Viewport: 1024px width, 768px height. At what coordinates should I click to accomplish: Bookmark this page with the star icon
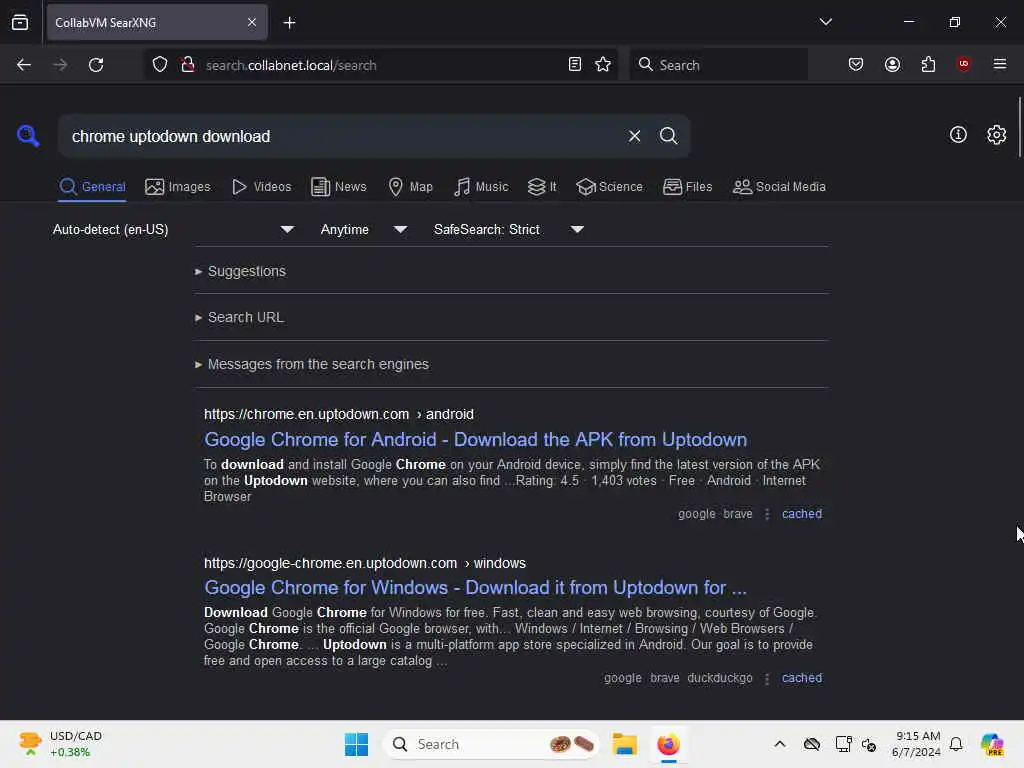(x=603, y=65)
